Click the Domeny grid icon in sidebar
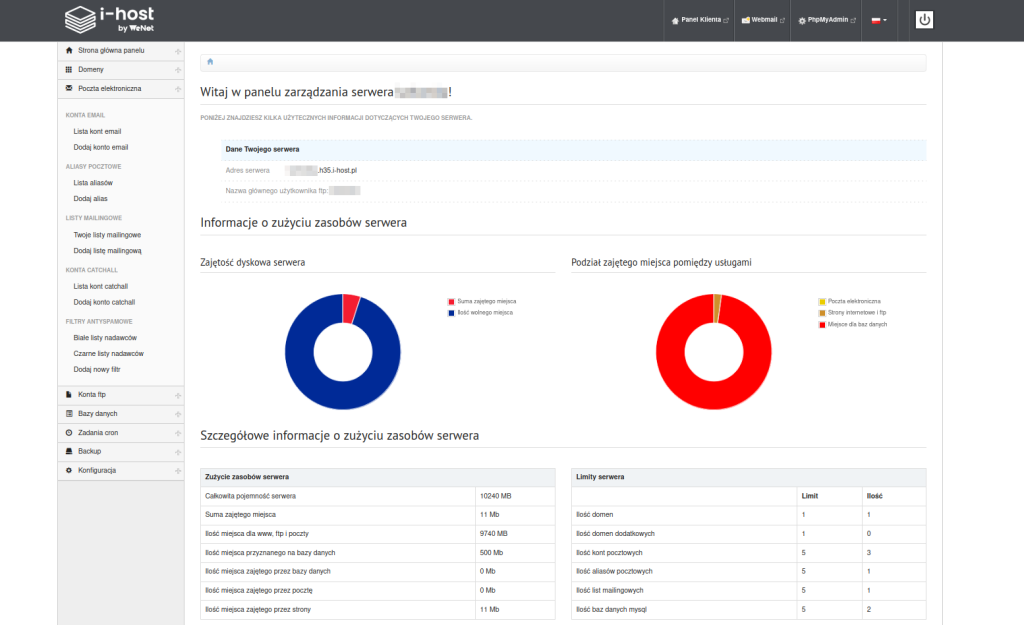 [68, 69]
